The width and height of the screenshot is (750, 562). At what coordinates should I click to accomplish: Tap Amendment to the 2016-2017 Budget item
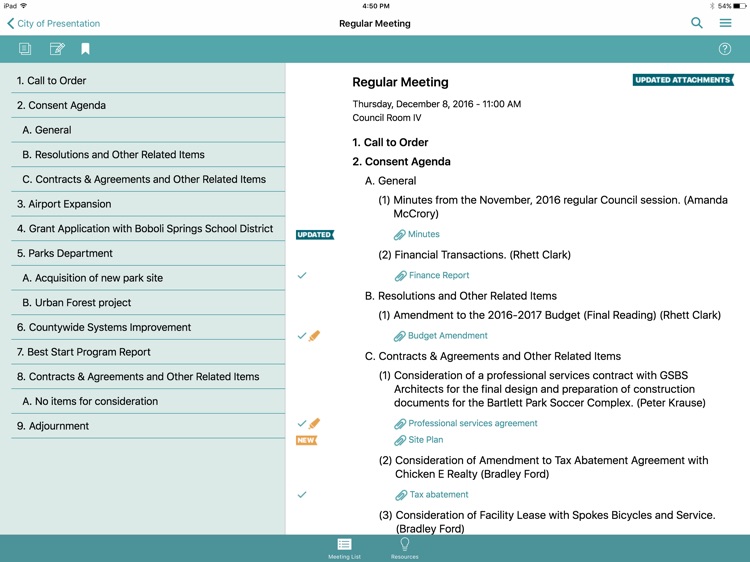point(549,315)
